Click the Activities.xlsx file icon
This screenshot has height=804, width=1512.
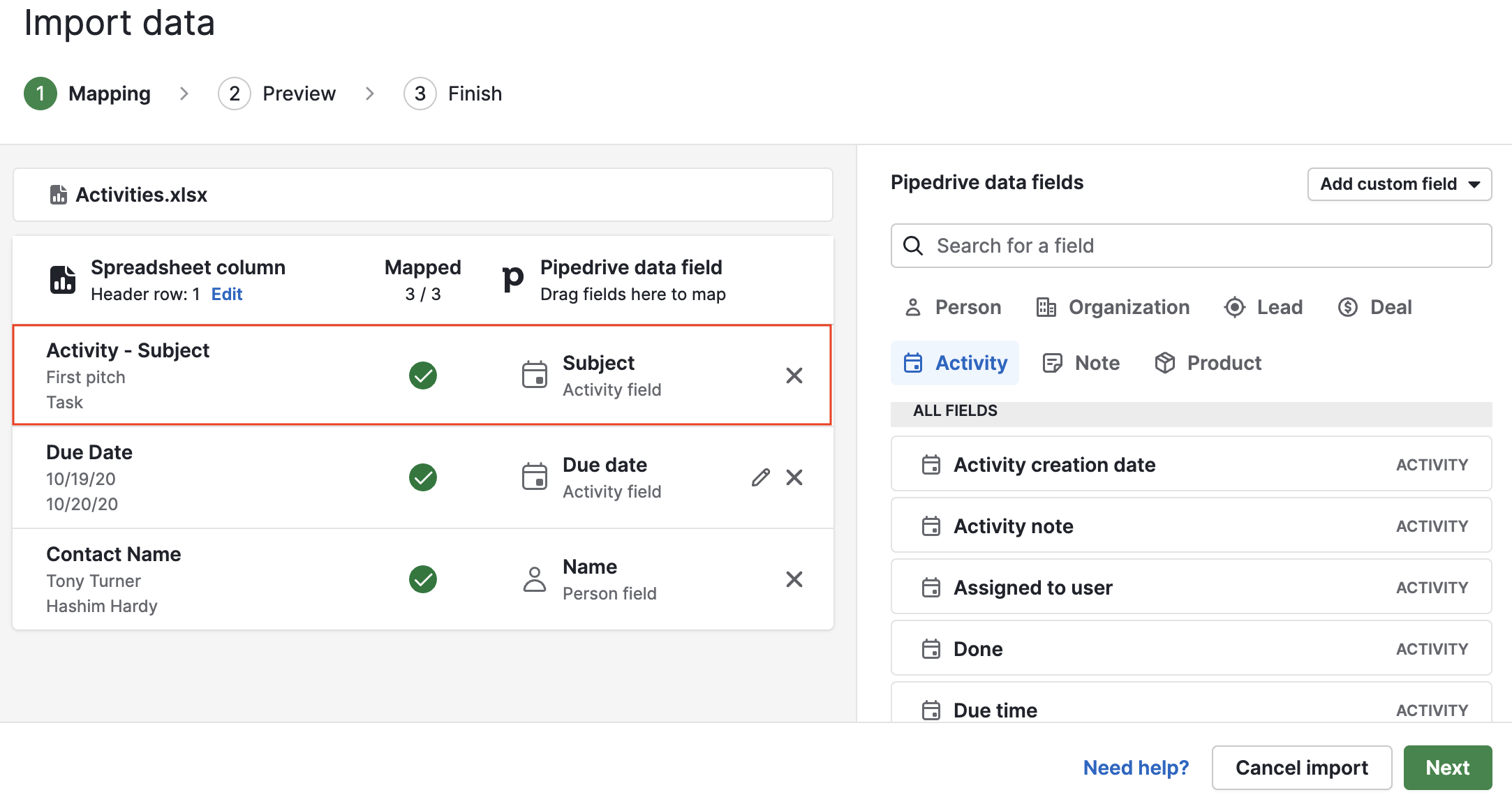point(59,195)
